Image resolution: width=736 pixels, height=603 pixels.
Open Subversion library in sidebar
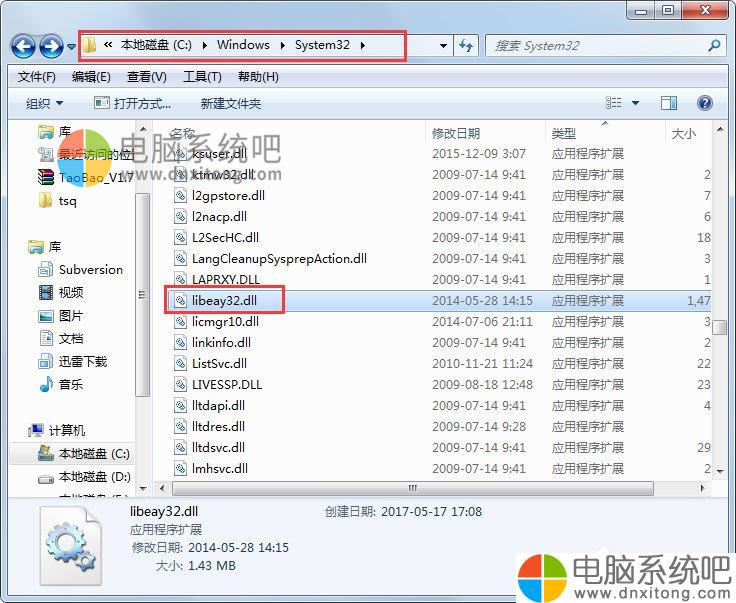click(x=80, y=270)
